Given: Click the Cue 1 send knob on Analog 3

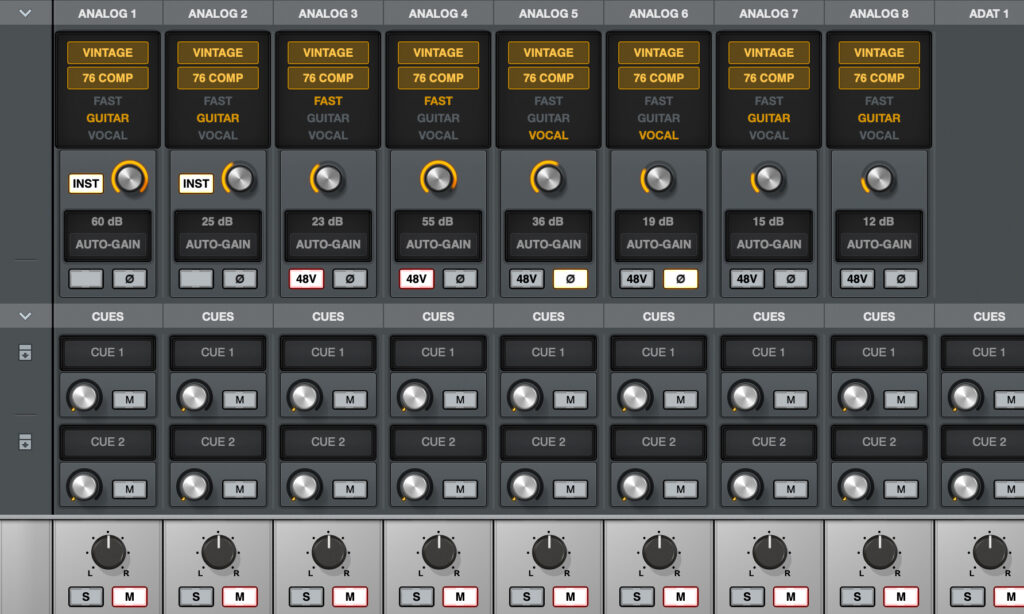Looking at the screenshot, I should tap(304, 397).
